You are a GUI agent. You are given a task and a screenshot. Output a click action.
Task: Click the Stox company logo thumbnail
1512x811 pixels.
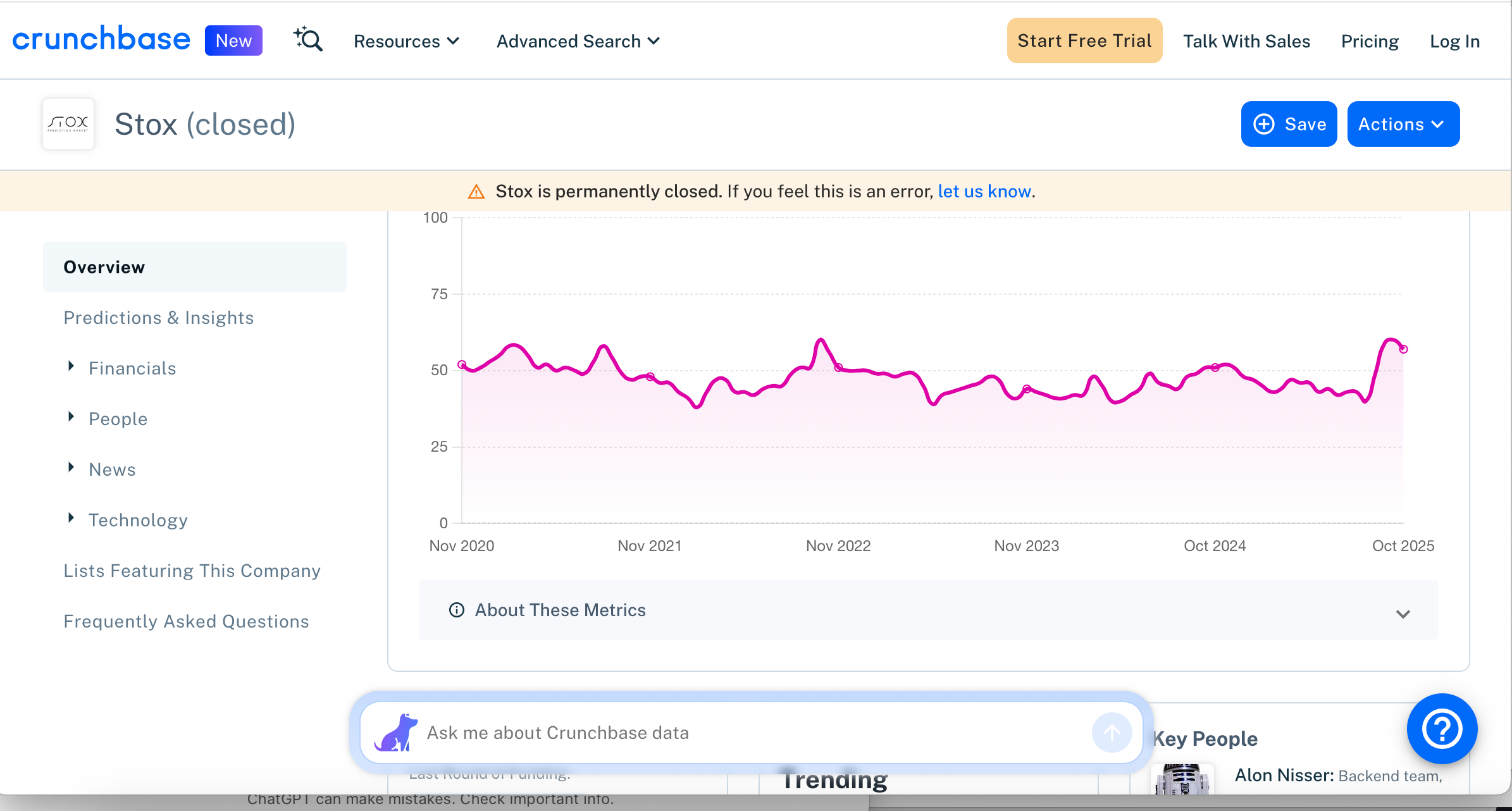pyautogui.click(x=68, y=124)
